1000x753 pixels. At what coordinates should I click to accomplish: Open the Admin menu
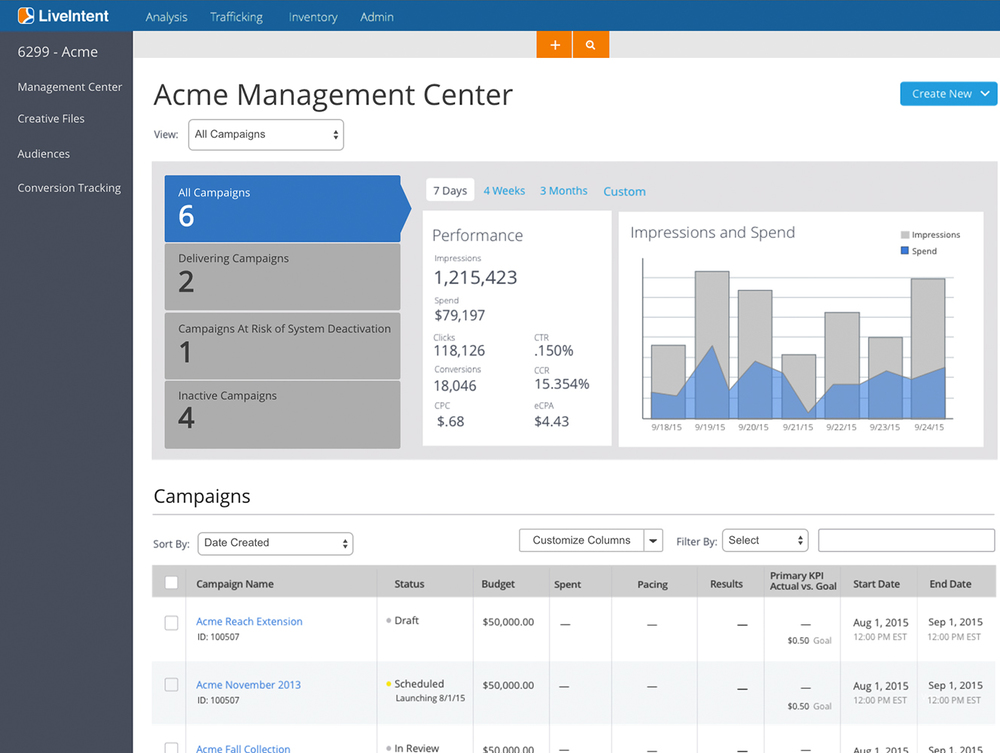pos(376,17)
